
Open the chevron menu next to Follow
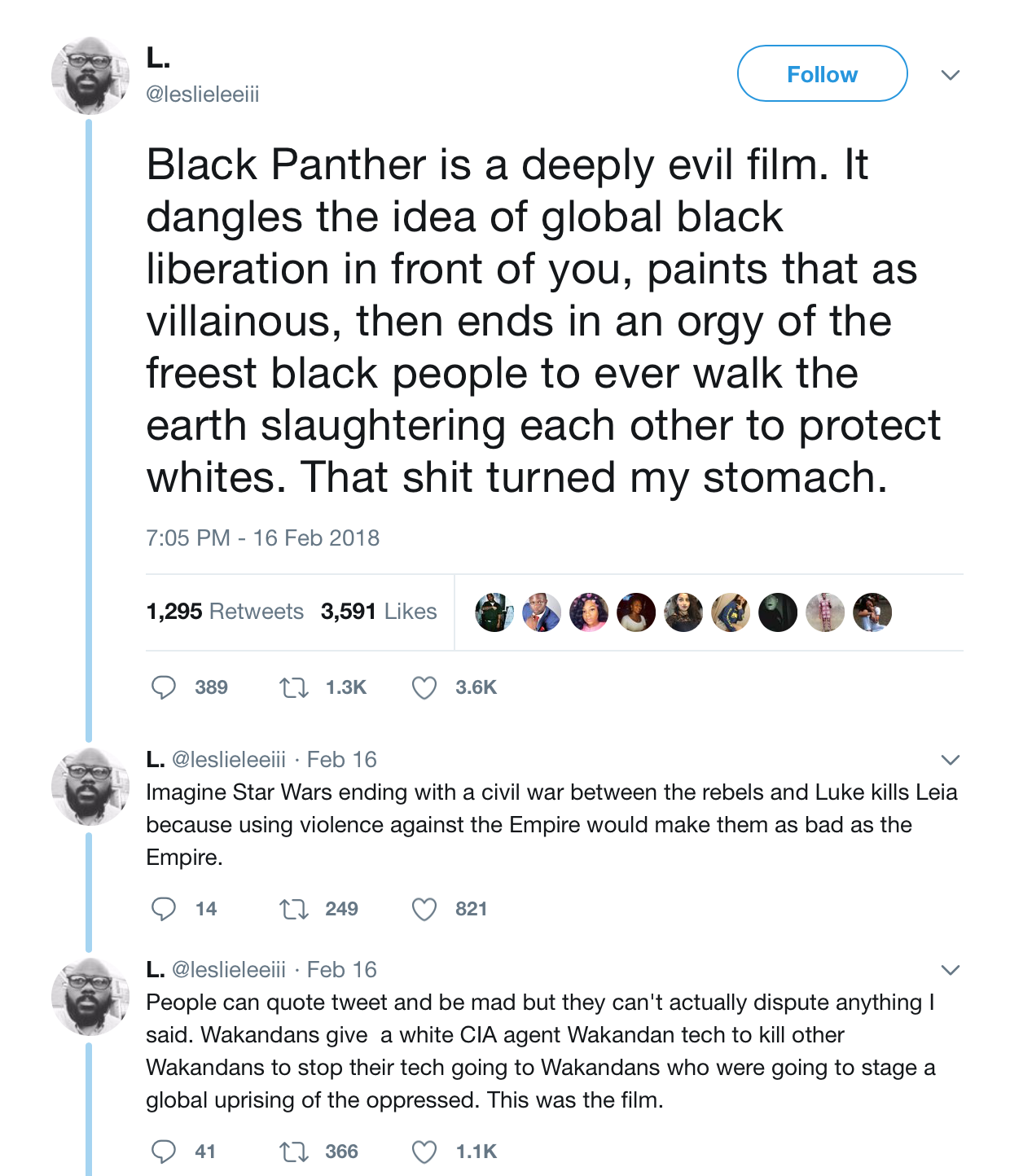tap(951, 75)
